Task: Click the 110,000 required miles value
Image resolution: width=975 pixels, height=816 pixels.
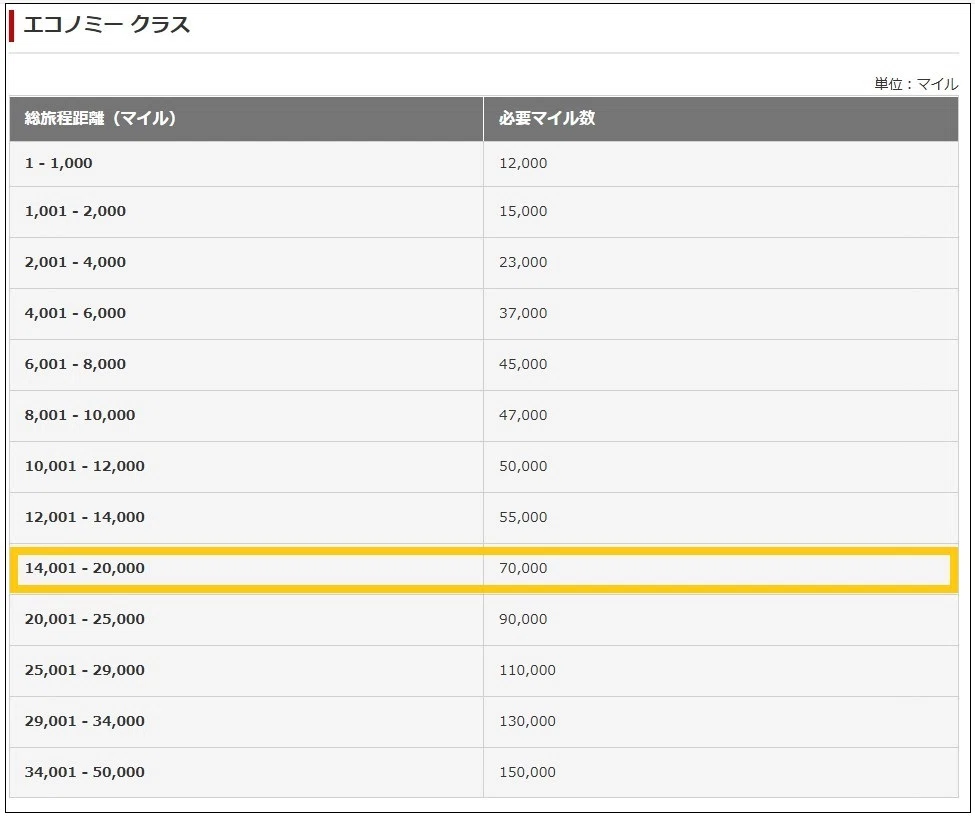Action: click(x=527, y=670)
